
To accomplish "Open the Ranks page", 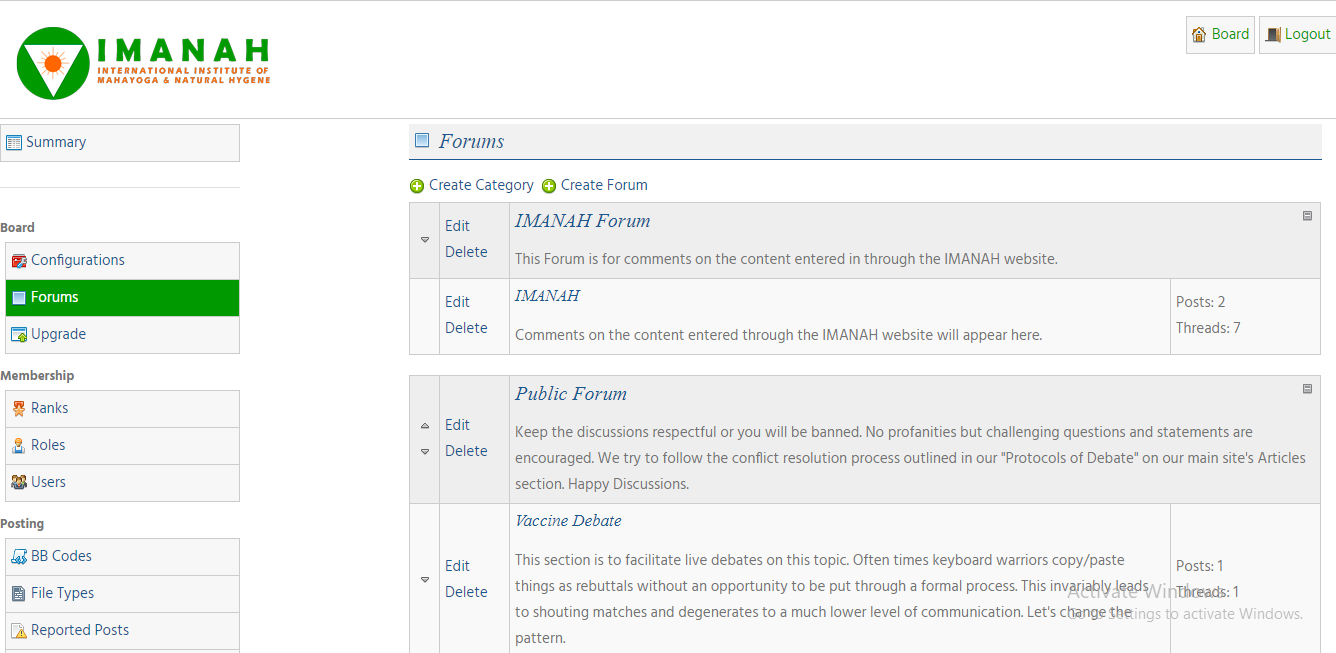I will [122, 408].
